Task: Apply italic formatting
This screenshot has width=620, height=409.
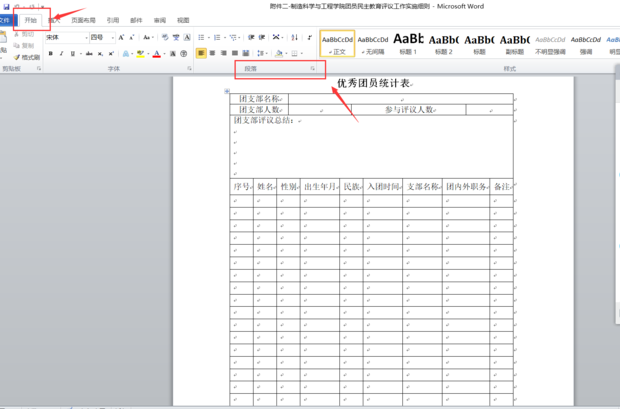Action: [x=60, y=53]
